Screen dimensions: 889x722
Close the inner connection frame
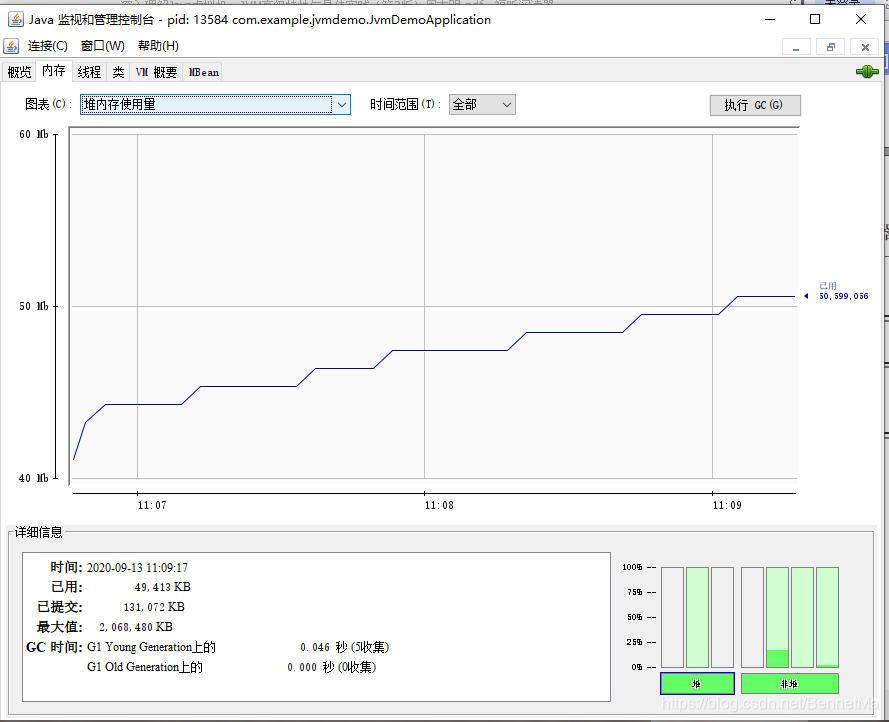tap(865, 47)
